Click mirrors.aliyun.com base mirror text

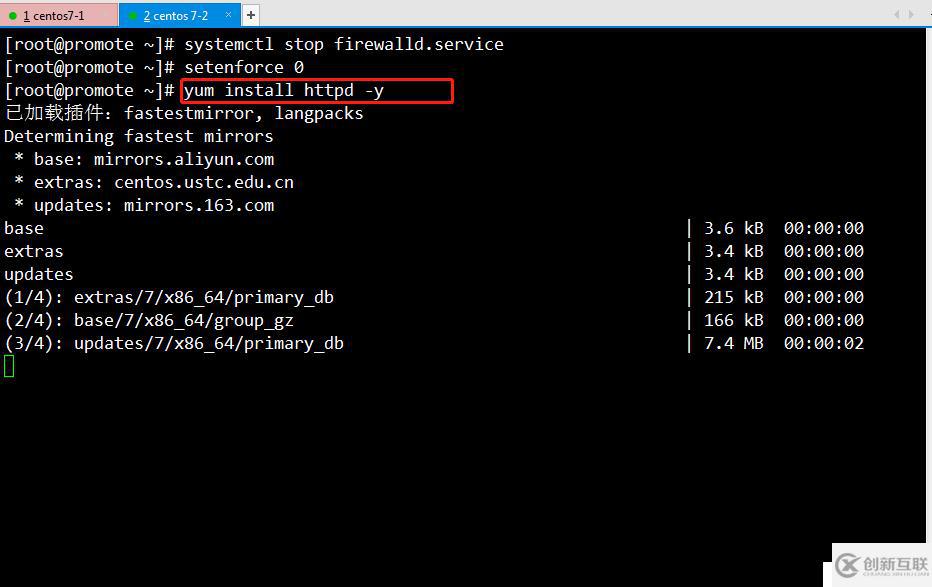pos(183,159)
